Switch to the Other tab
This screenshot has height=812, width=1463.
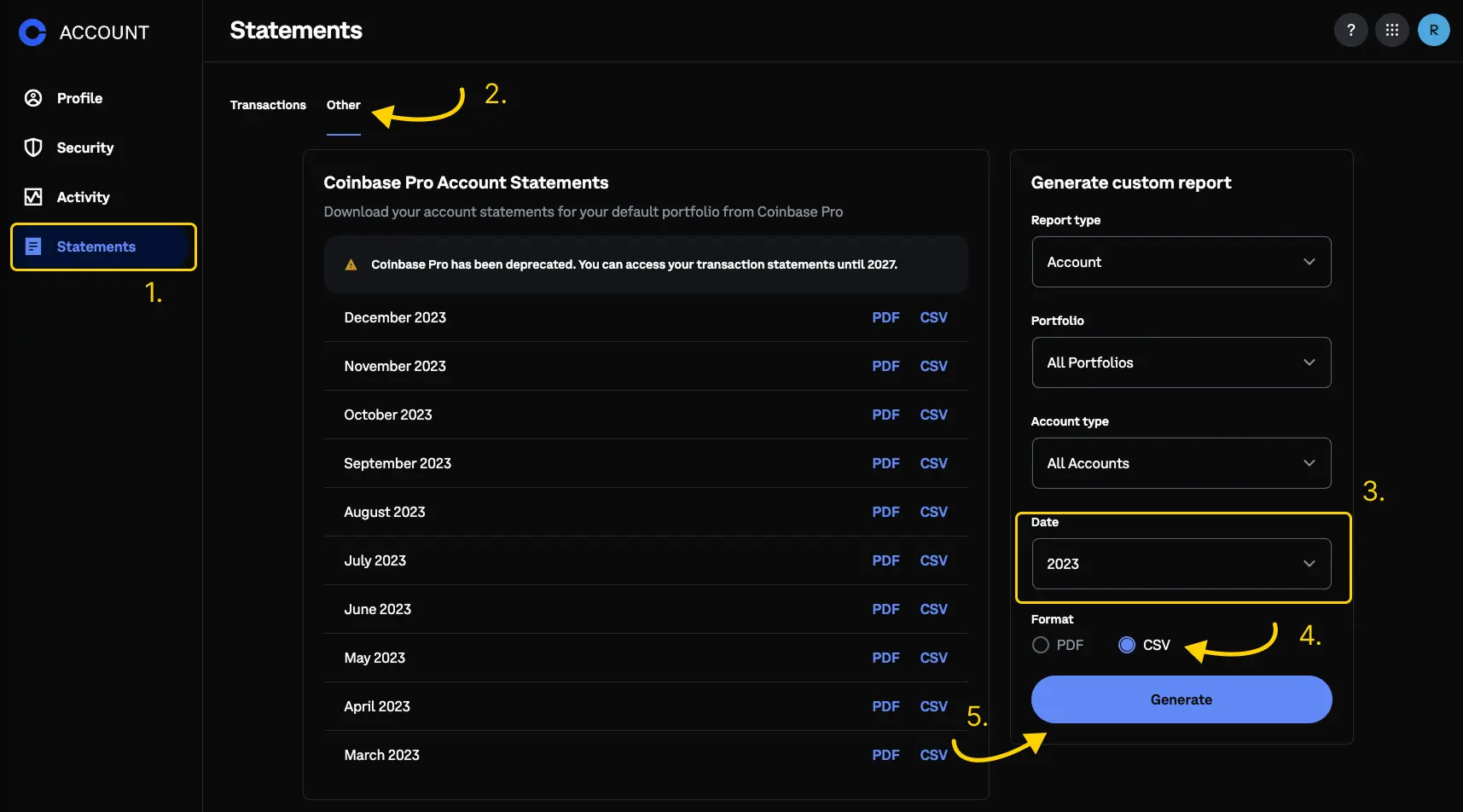click(x=344, y=105)
